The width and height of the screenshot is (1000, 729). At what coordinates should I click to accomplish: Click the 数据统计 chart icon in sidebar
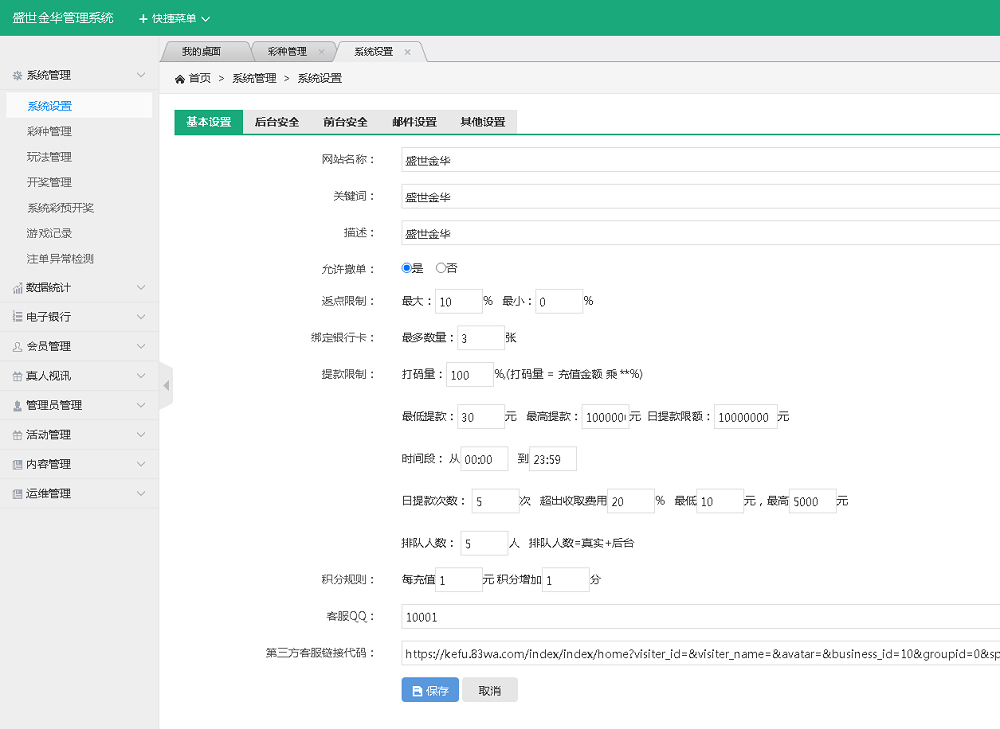click(17, 288)
